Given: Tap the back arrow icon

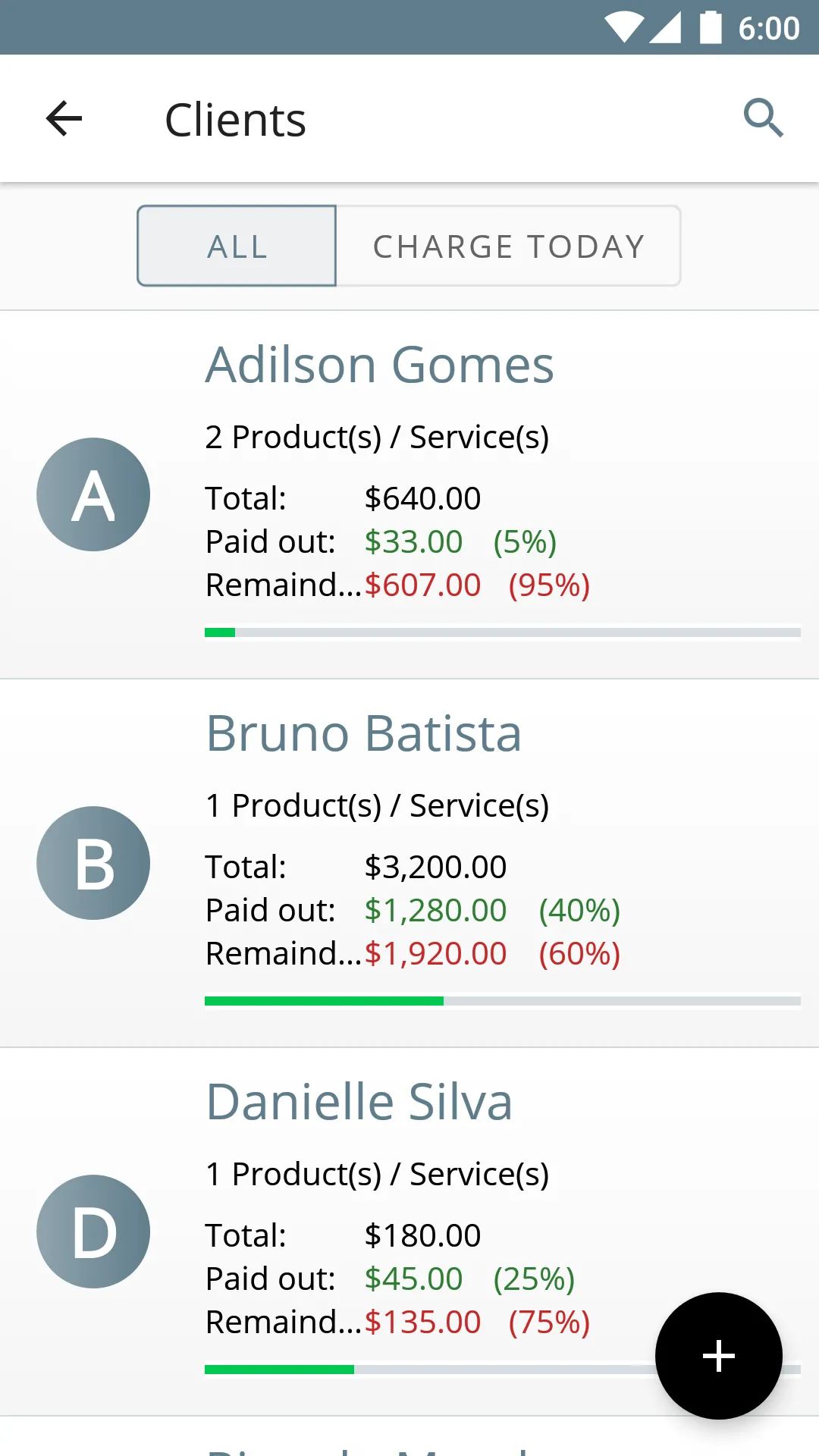Looking at the screenshot, I should (x=64, y=119).
